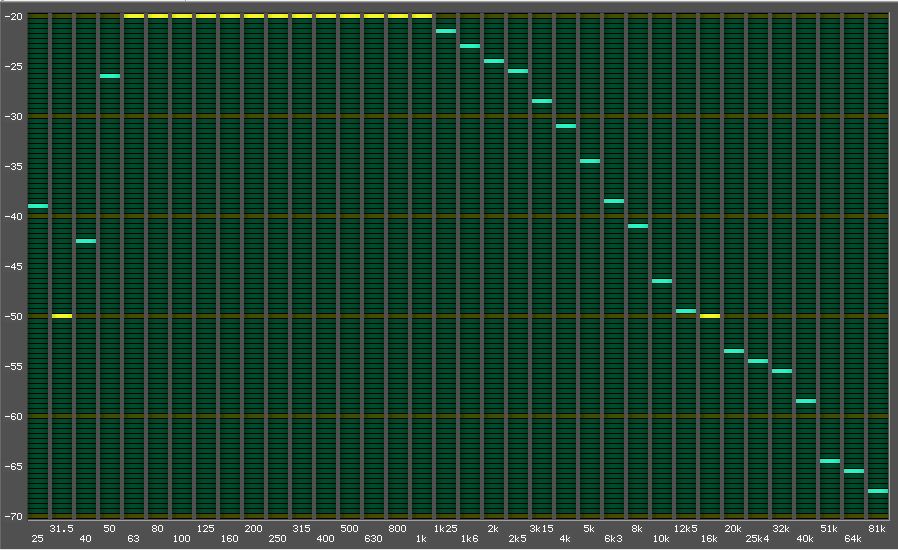Pick the cyan peak marker in the 2k5 band
Image resolution: width=898 pixels, height=550 pixels.
(x=518, y=71)
